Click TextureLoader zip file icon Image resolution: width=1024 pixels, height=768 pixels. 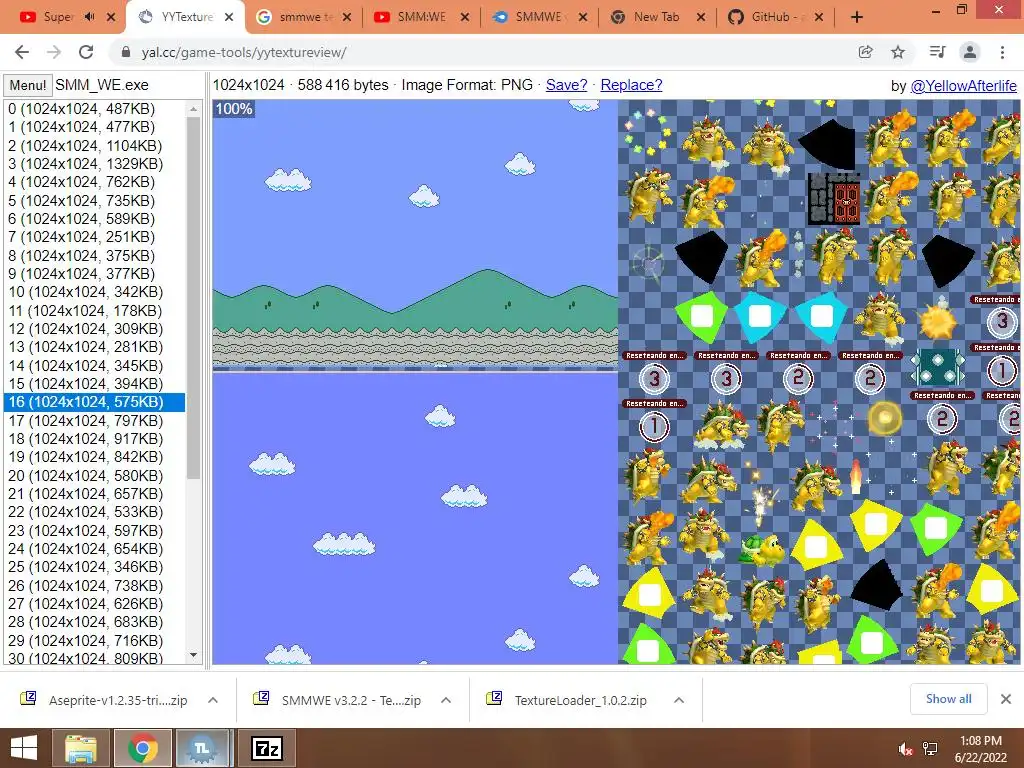coord(494,699)
